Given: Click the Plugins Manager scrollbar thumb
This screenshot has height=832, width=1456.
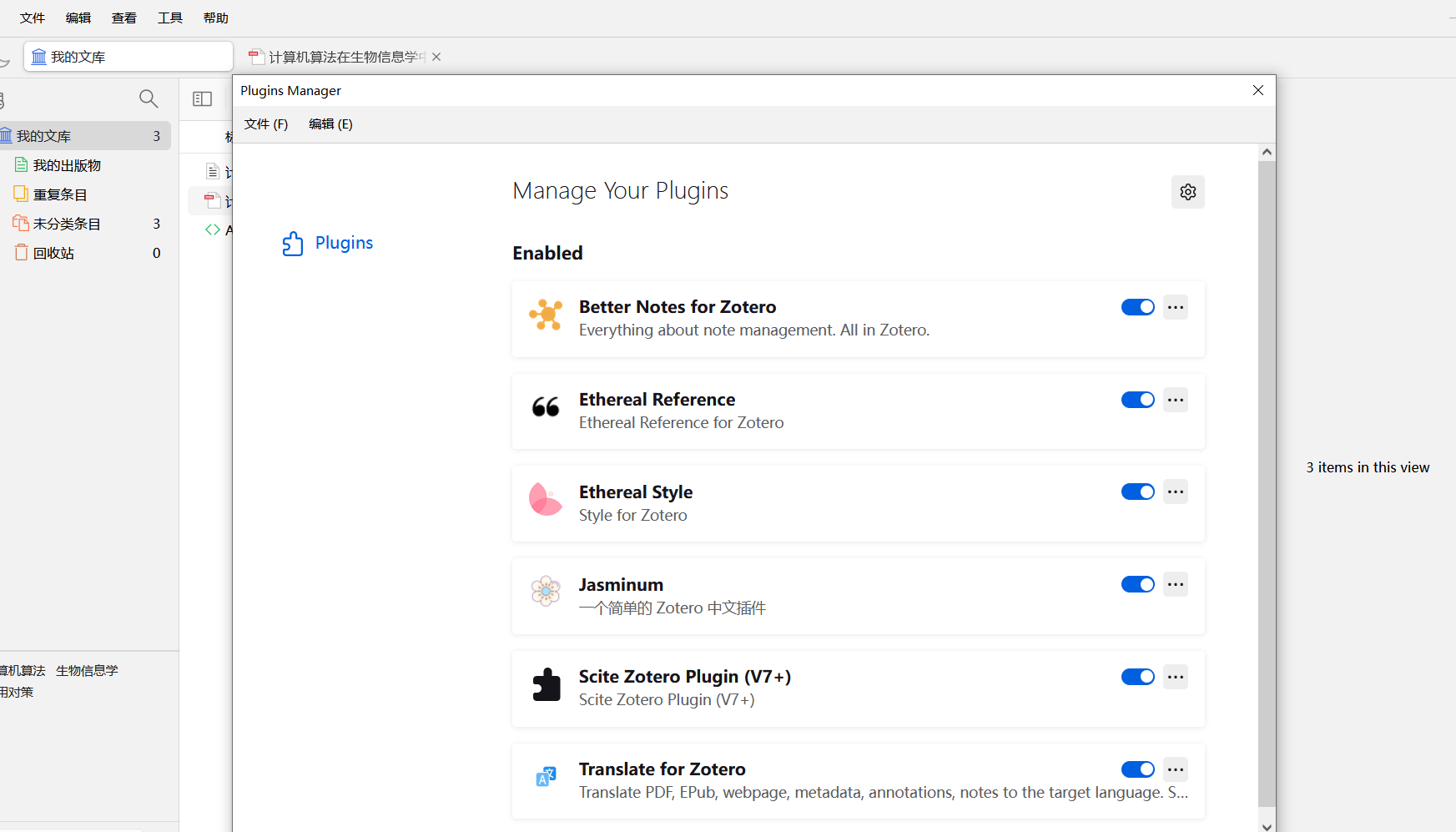Looking at the screenshot, I should click(1267, 484).
